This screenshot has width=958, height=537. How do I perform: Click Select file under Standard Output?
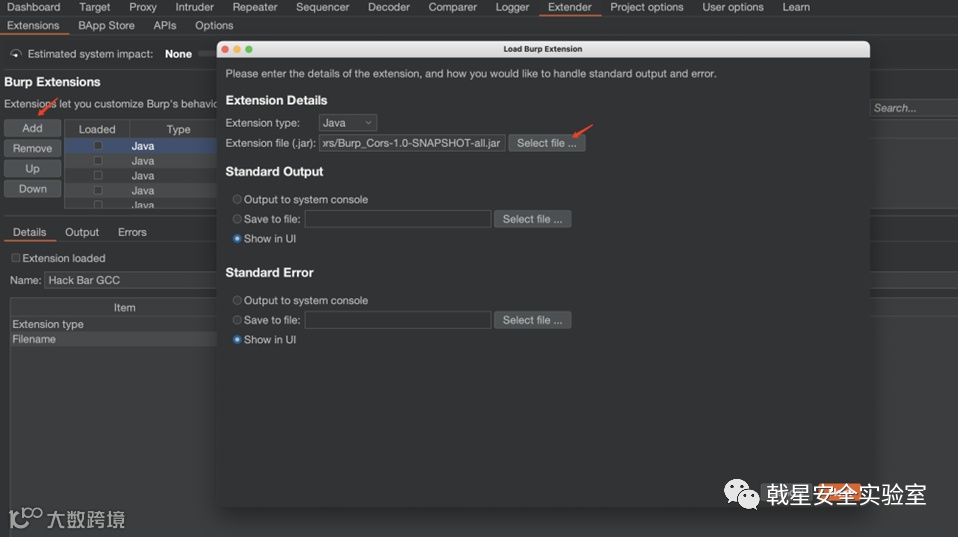pos(532,219)
